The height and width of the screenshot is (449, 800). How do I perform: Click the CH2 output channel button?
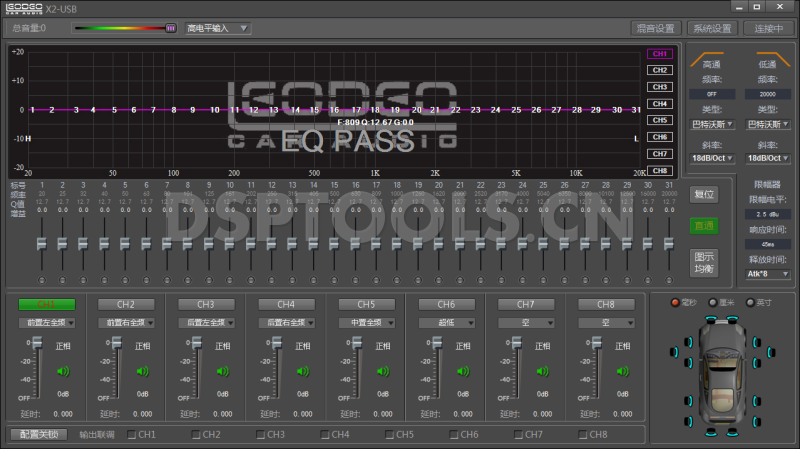pos(126,305)
